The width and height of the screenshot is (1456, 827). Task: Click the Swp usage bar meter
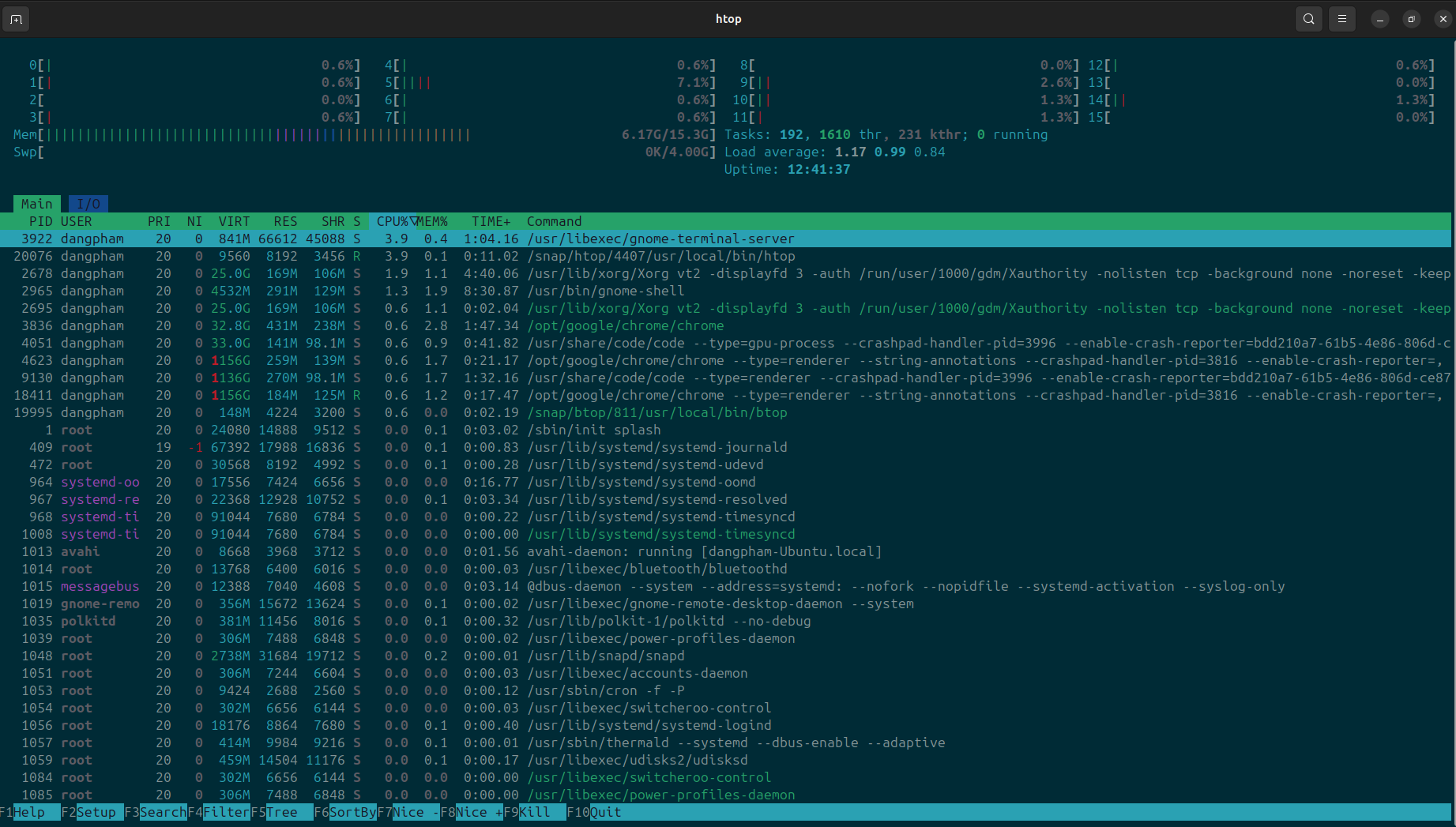point(365,152)
